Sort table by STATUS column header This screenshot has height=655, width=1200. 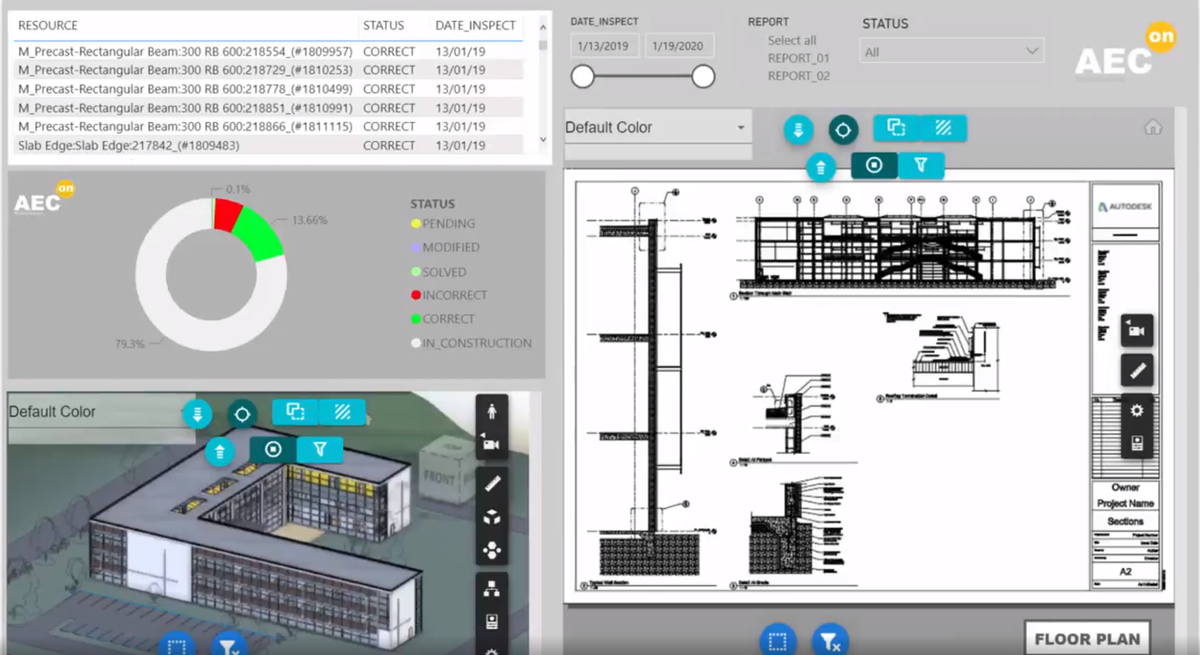pyautogui.click(x=384, y=25)
